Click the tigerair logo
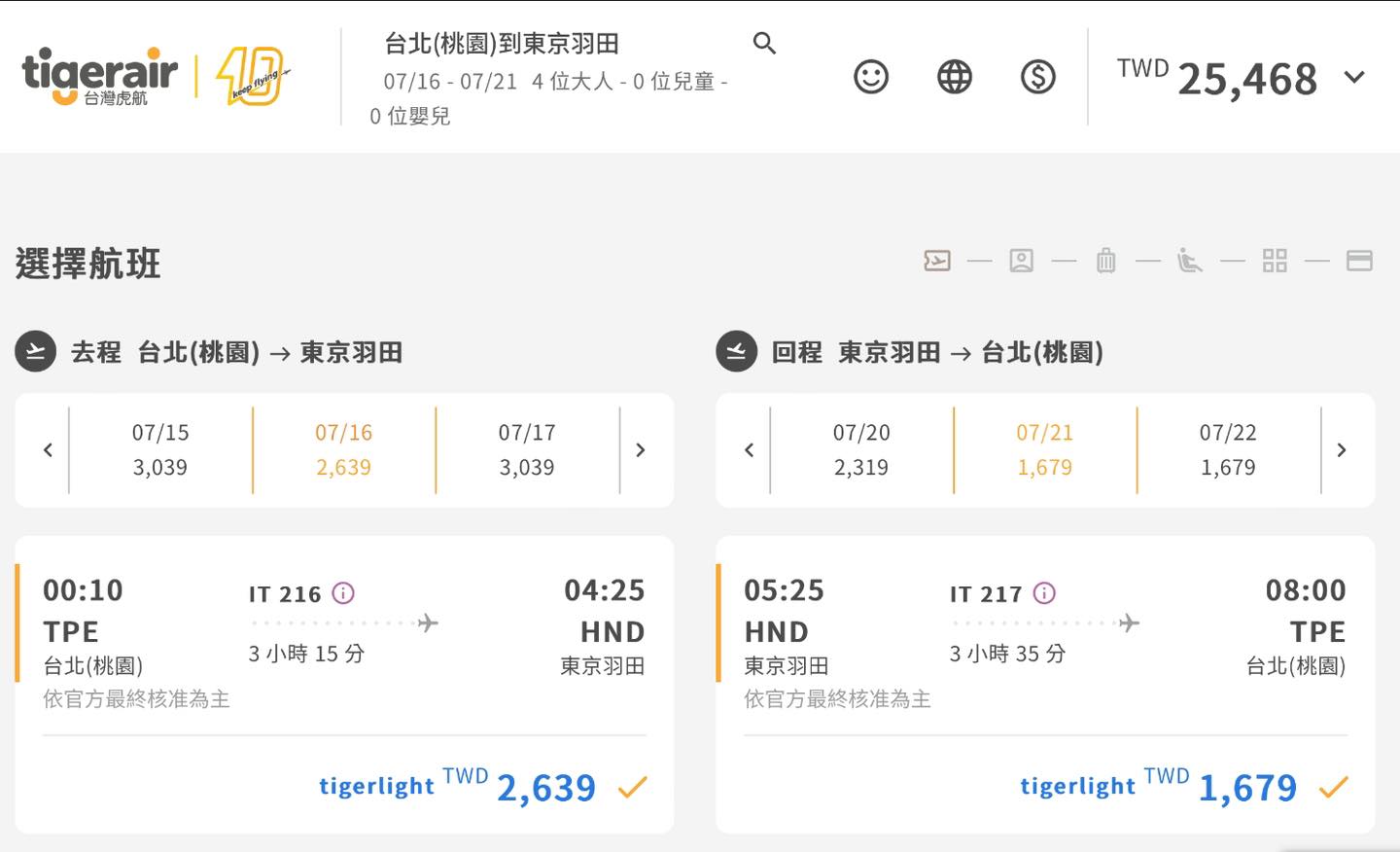Image resolution: width=1400 pixels, height=852 pixels. [99, 76]
